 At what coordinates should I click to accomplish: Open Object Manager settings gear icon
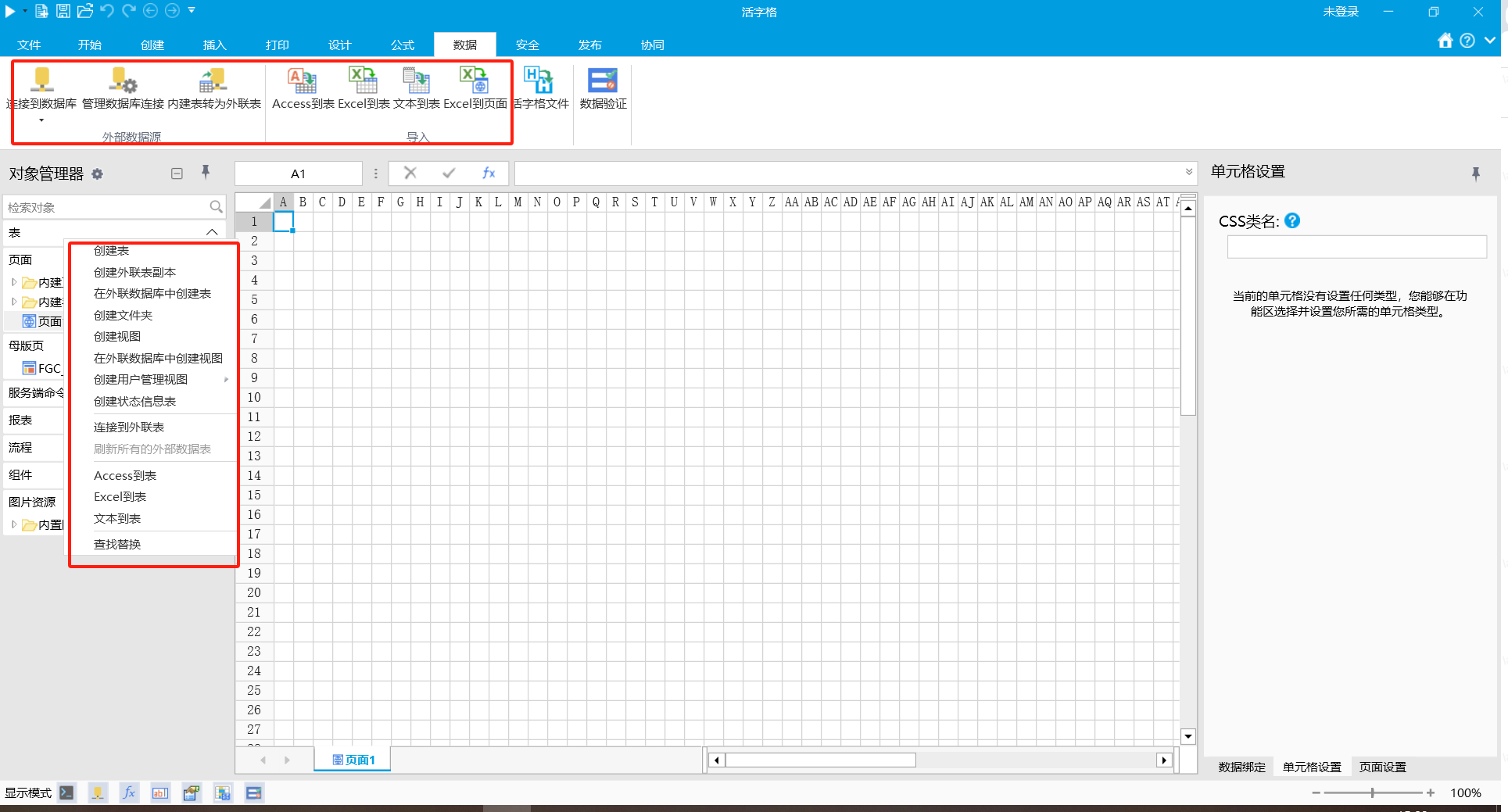pos(98,174)
